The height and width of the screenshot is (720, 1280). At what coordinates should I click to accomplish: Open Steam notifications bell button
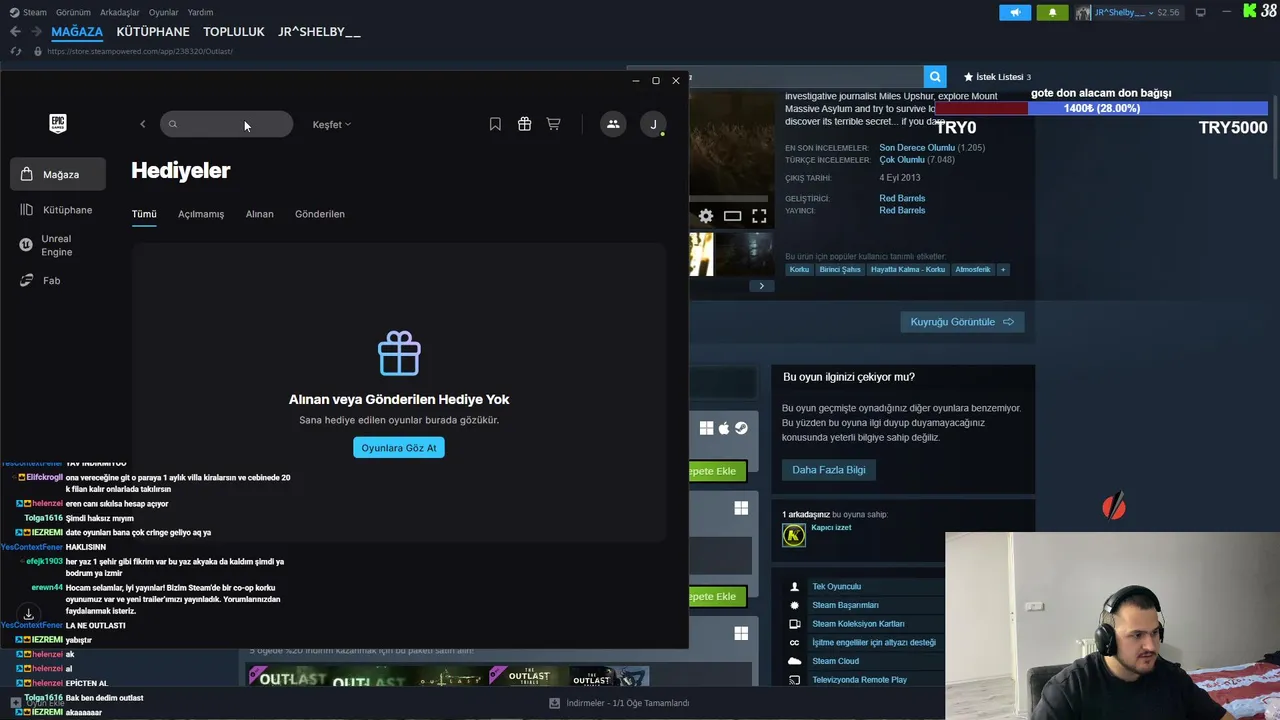(x=1052, y=12)
